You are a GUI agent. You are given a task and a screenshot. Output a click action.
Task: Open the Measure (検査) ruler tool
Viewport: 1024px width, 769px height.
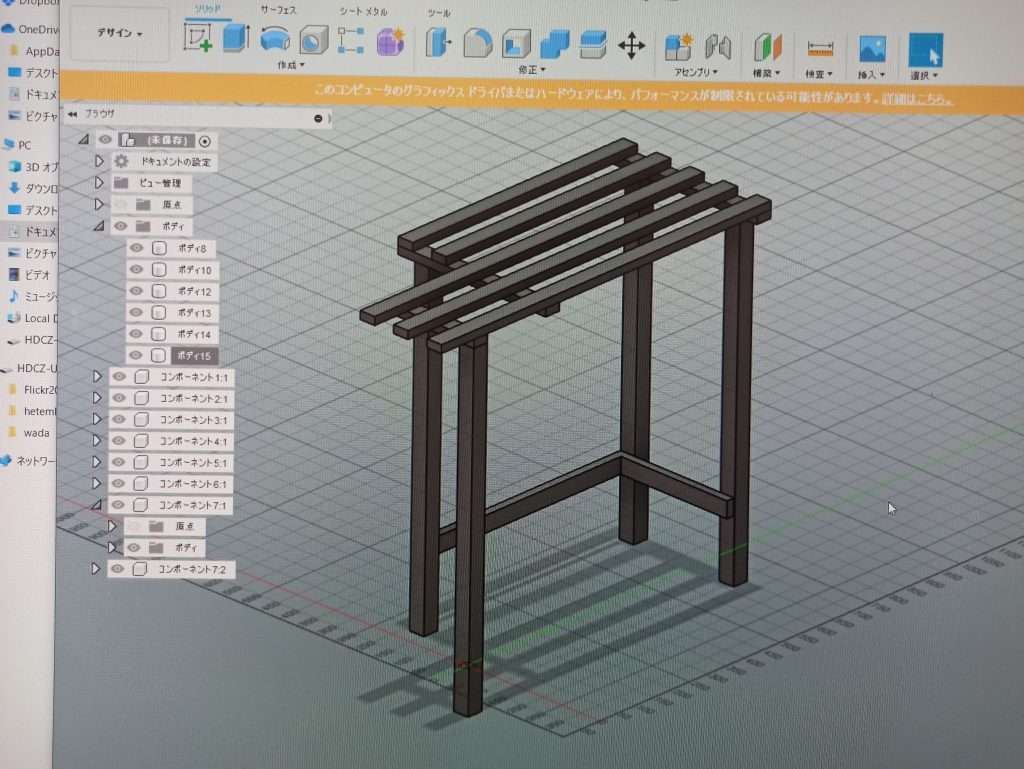820,48
